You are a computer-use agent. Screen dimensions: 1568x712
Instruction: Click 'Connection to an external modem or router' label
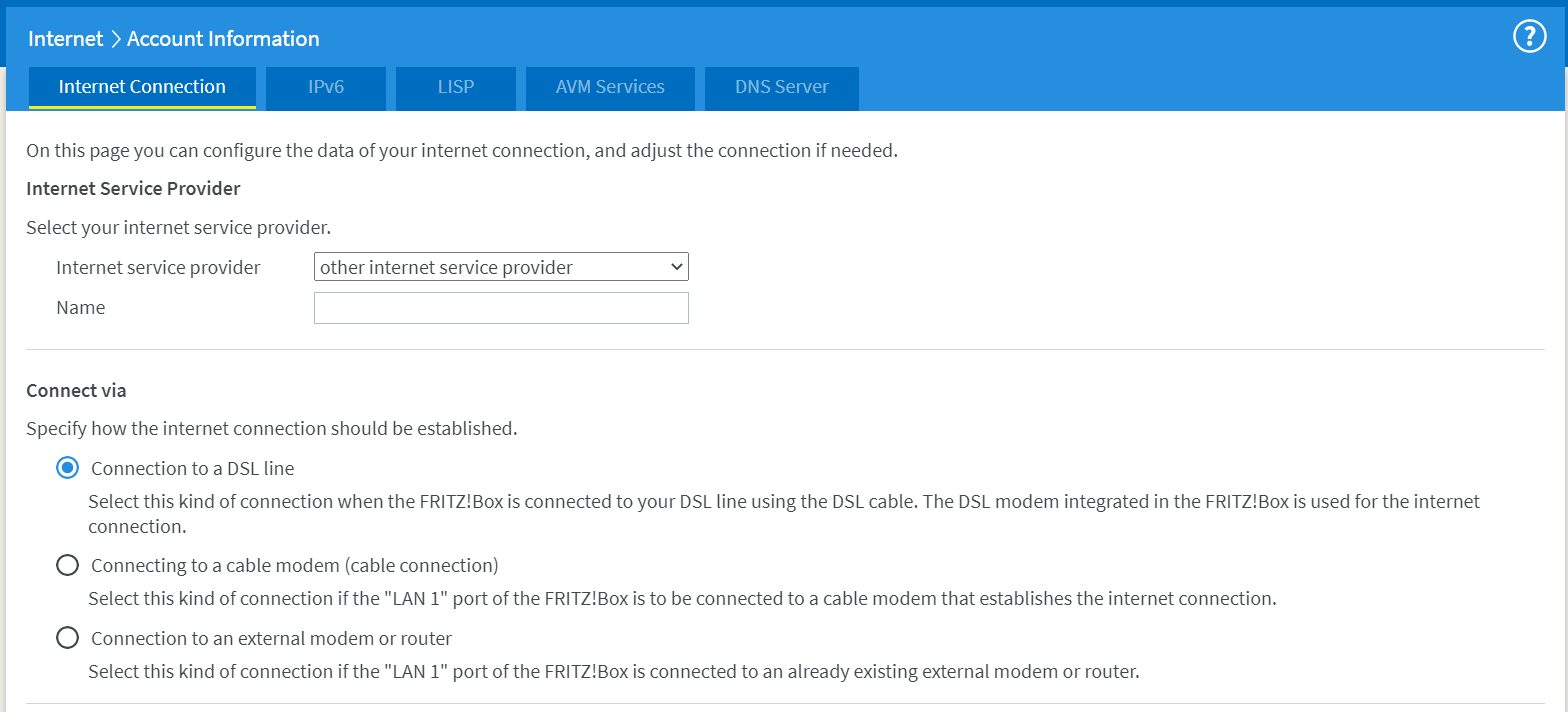point(271,638)
